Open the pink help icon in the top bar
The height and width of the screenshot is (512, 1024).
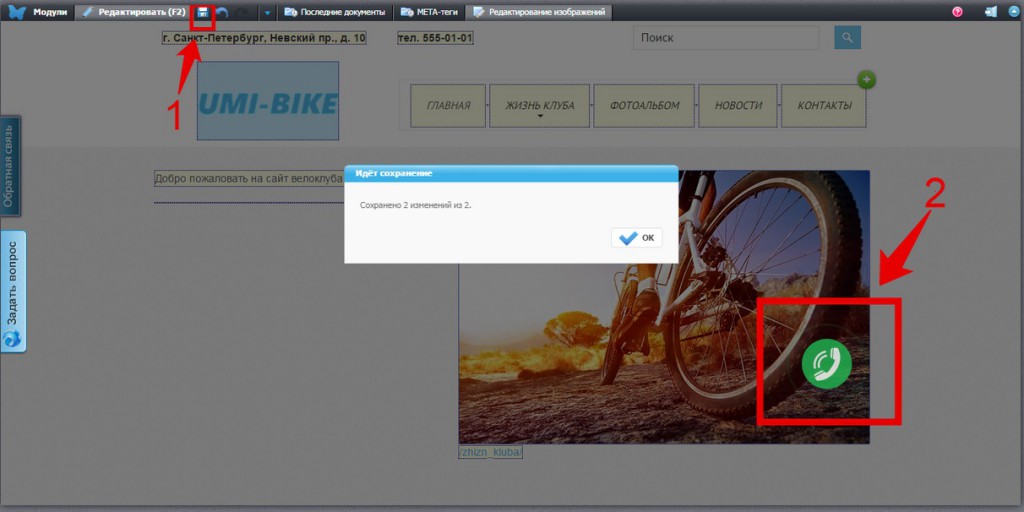(957, 12)
